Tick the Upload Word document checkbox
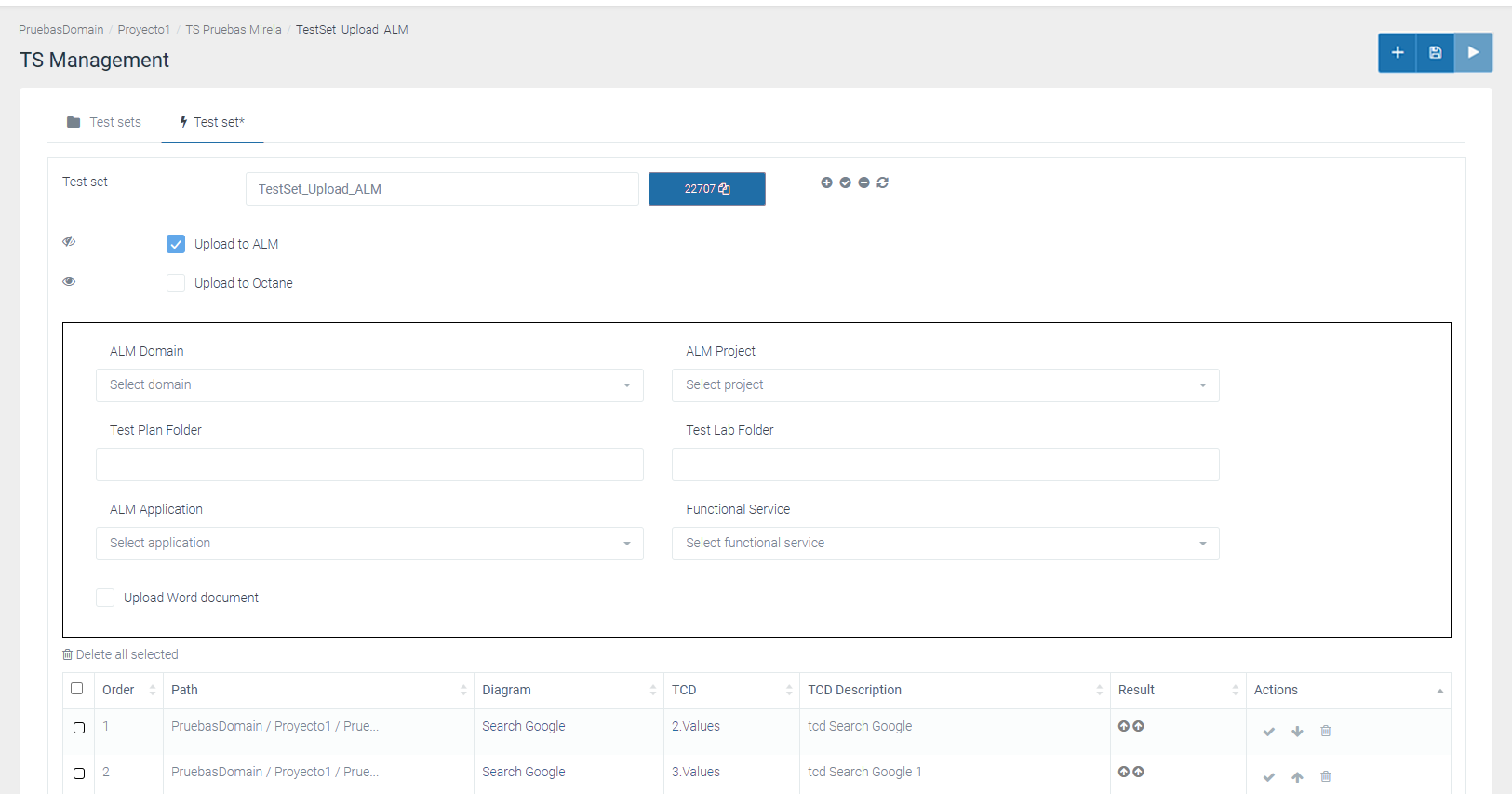Screen dimensions: 1512x794 click(105, 598)
